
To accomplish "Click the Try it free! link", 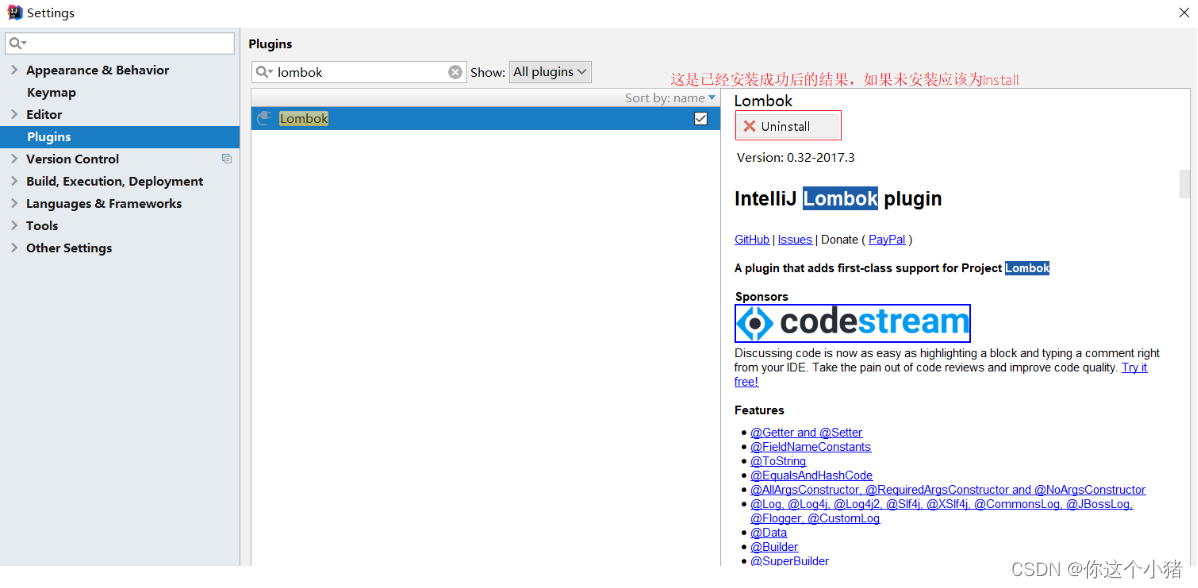I will click(1134, 367).
